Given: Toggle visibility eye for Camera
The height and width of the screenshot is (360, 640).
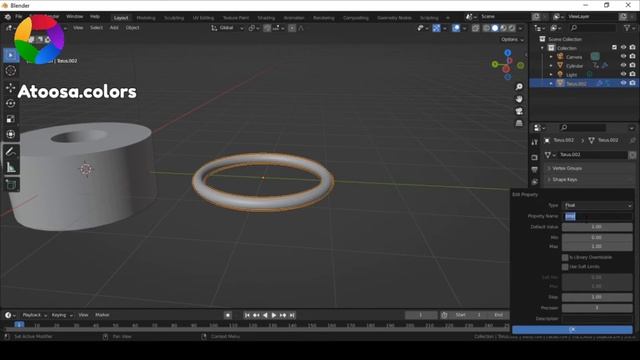Looking at the screenshot, I should click(x=623, y=56).
